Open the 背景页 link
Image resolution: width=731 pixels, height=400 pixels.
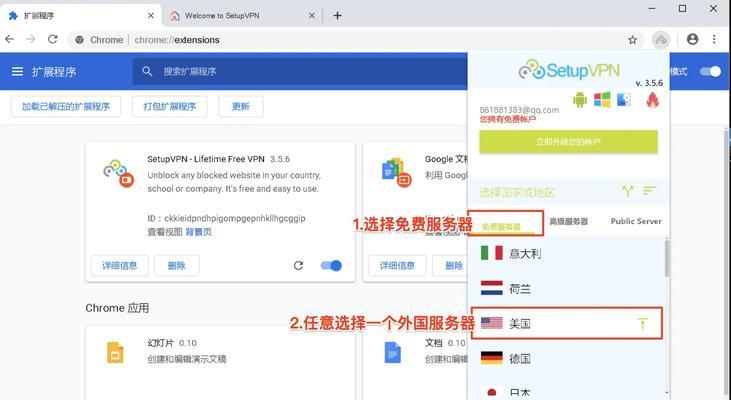(199, 232)
